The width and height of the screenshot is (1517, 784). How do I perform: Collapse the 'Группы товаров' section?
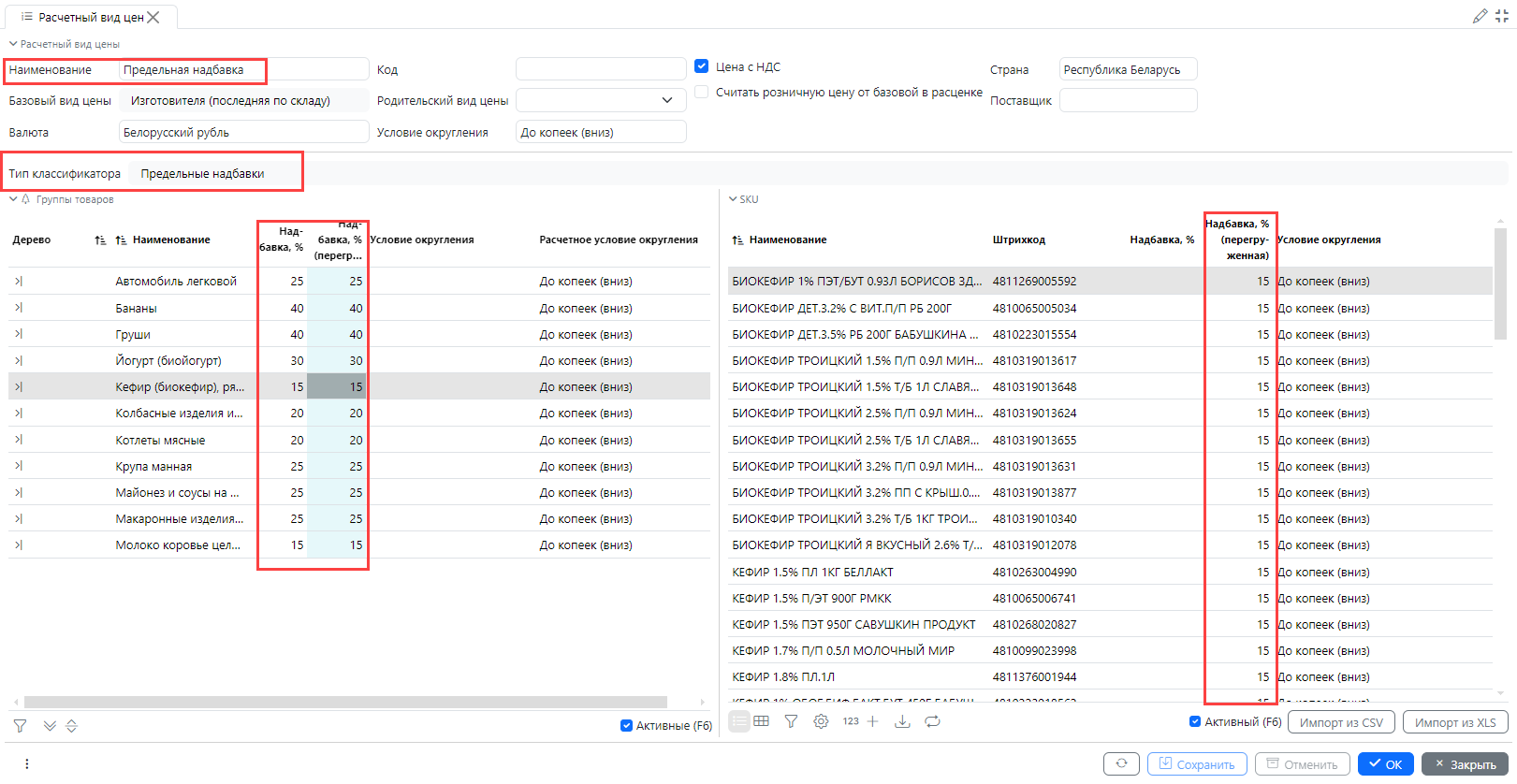(13, 199)
